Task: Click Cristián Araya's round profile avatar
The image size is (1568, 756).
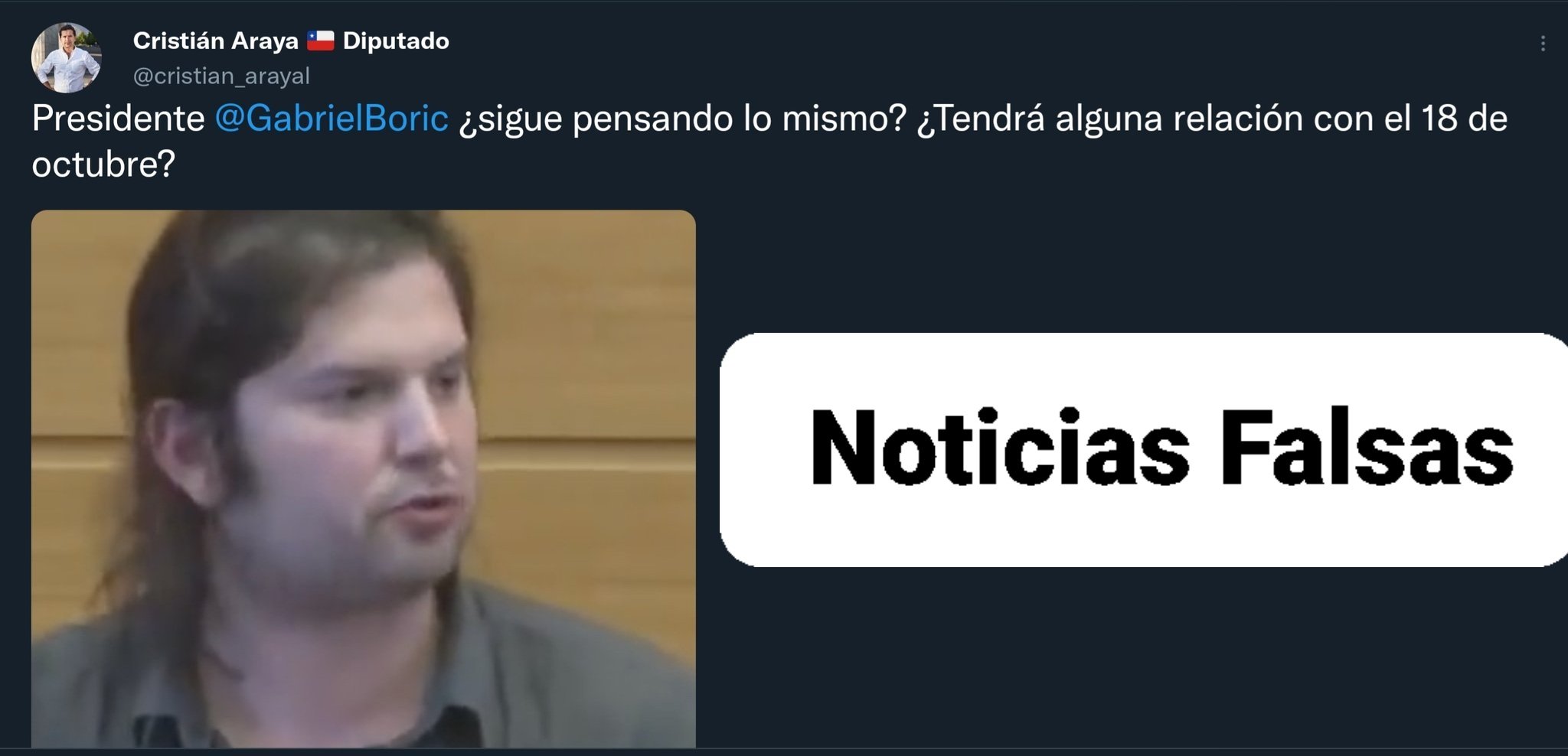Action: coord(67,57)
